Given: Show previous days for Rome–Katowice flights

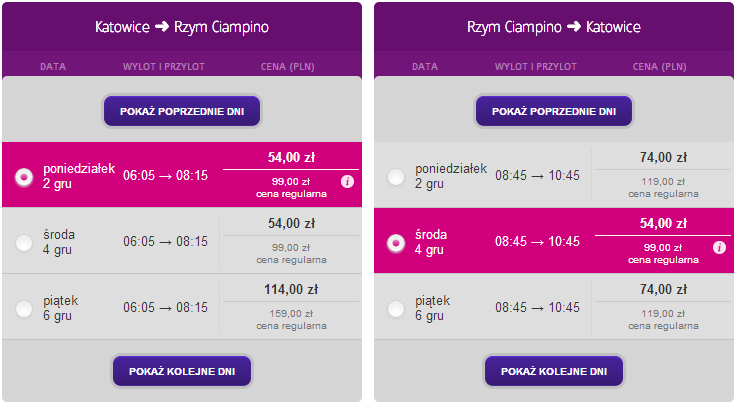Looking at the screenshot, I should 554,110.
